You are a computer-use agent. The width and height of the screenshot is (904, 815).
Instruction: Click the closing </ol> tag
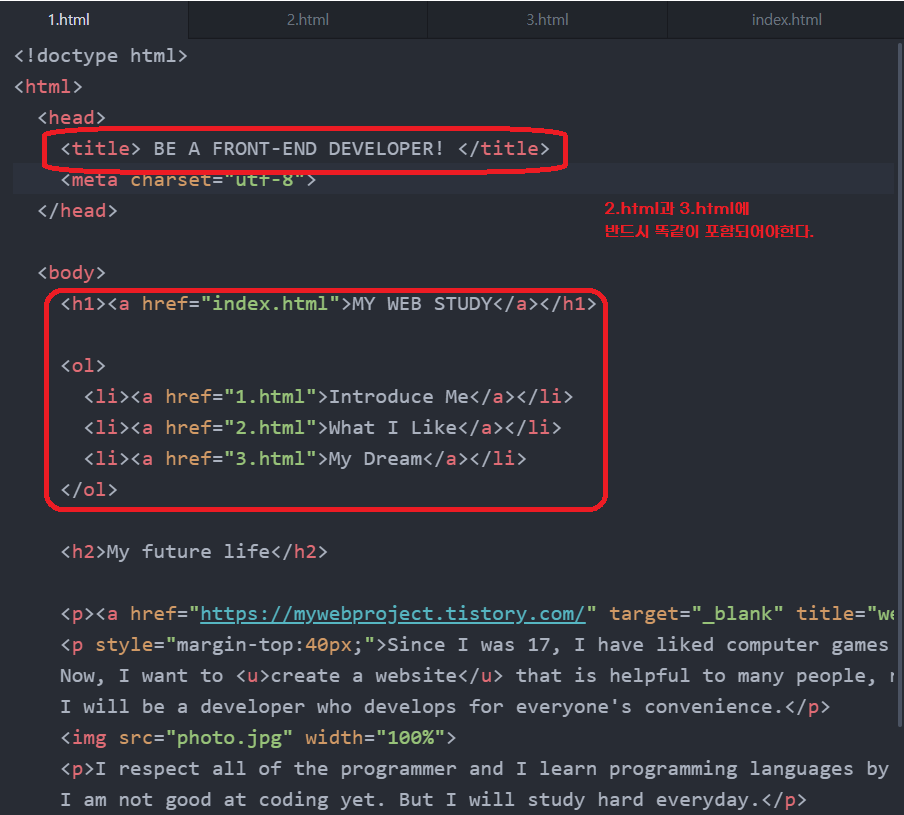89,490
